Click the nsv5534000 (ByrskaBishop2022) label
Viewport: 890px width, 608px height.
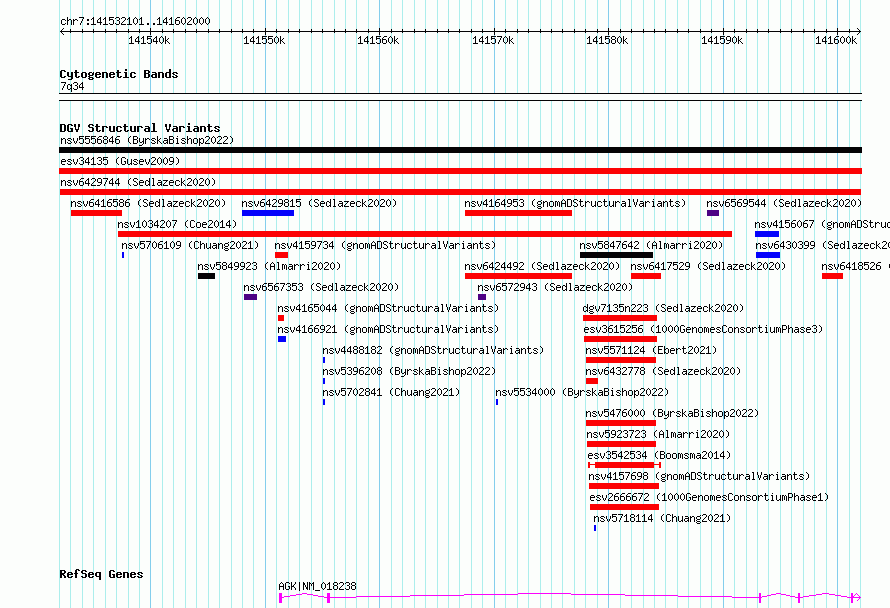point(582,392)
